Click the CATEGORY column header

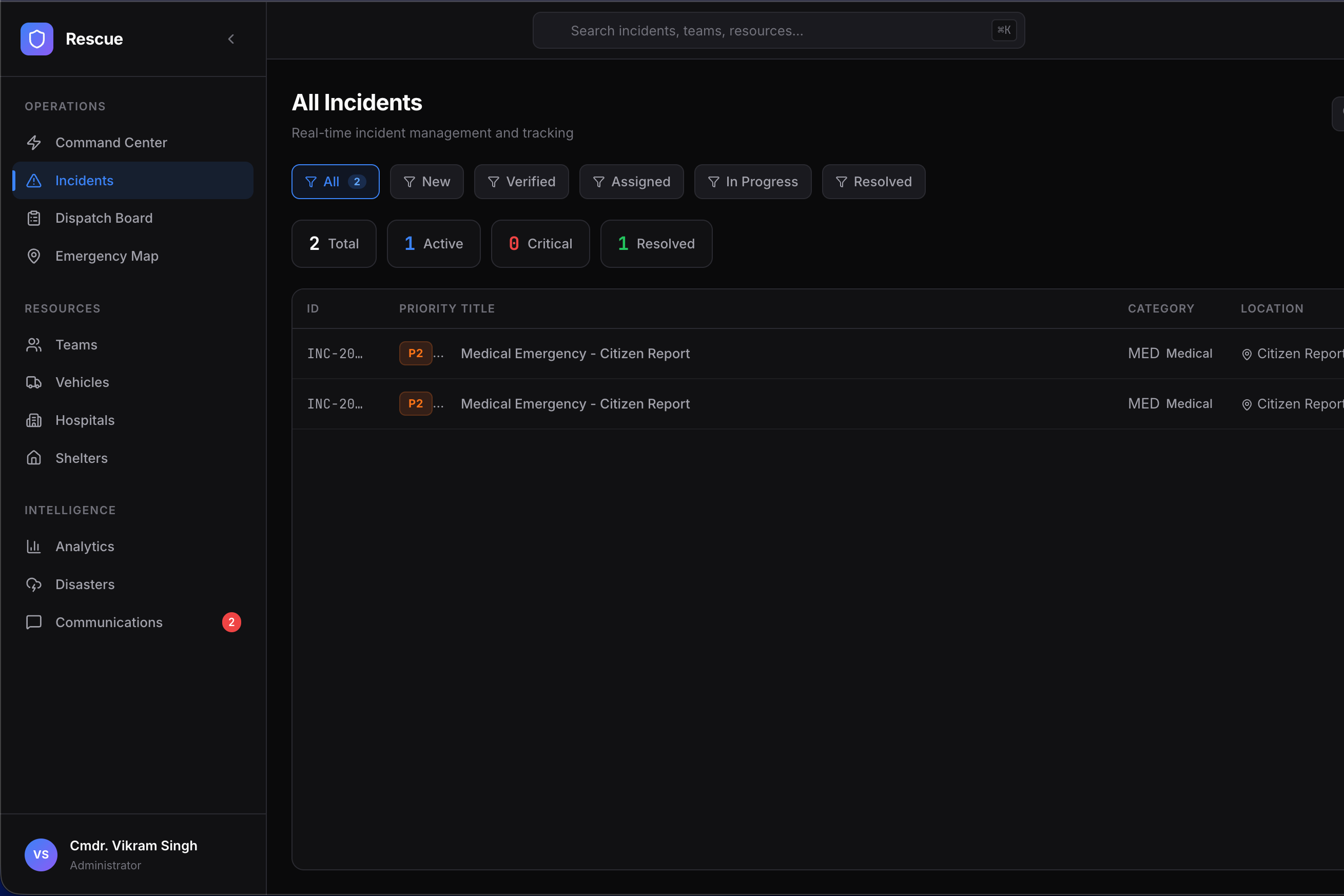click(1161, 308)
